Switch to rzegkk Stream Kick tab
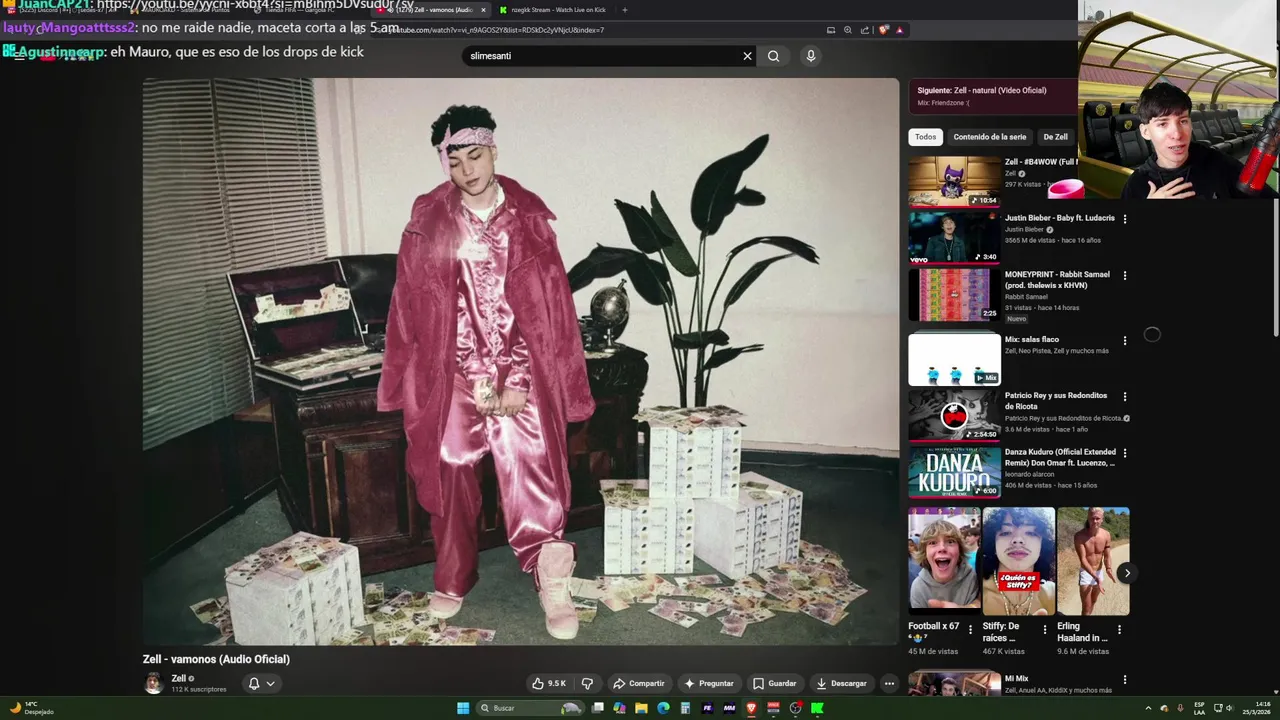1280x720 pixels. click(x=552, y=10)
